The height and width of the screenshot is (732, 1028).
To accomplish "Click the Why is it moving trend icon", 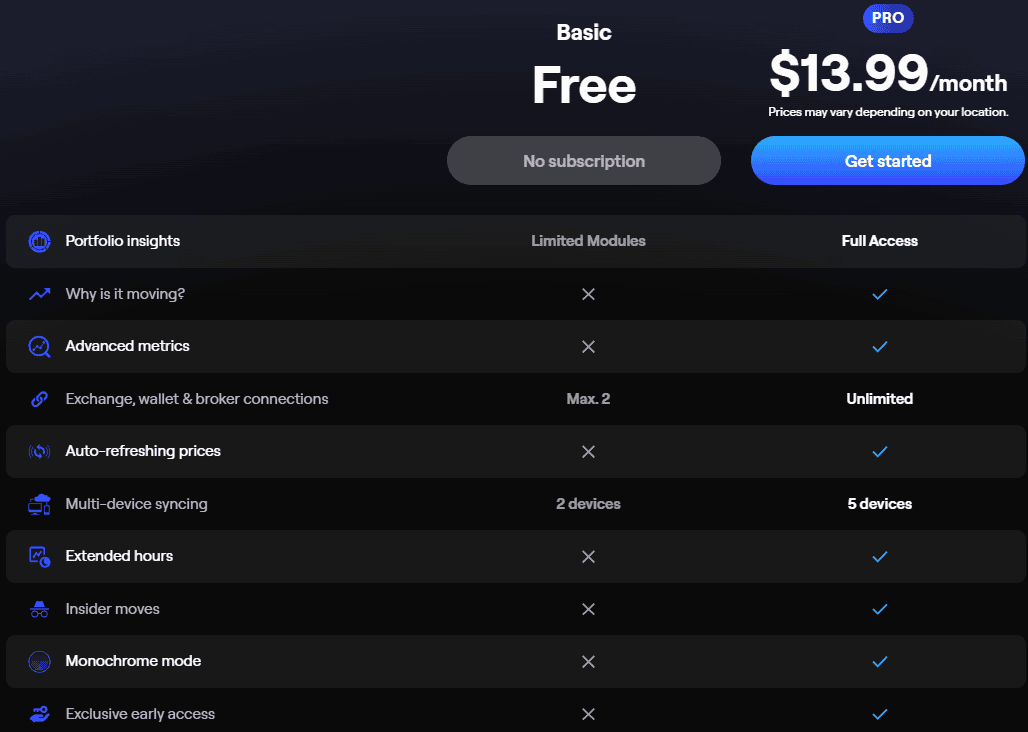I will (39, 294).
